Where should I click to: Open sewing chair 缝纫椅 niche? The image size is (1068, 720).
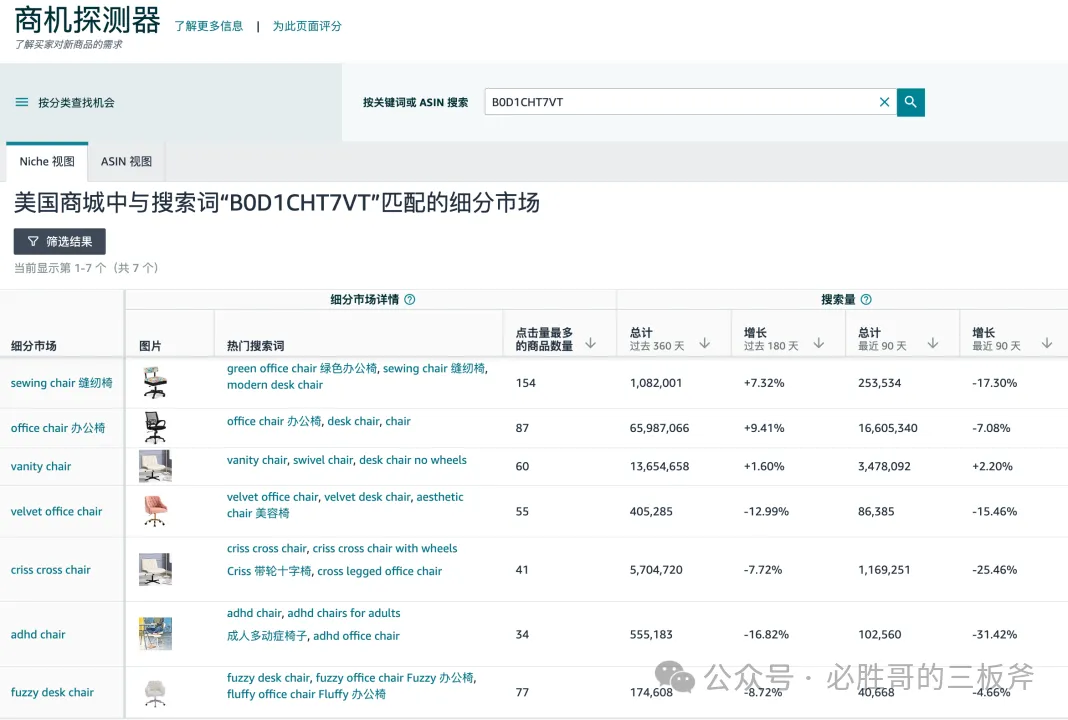click(61, 383)
